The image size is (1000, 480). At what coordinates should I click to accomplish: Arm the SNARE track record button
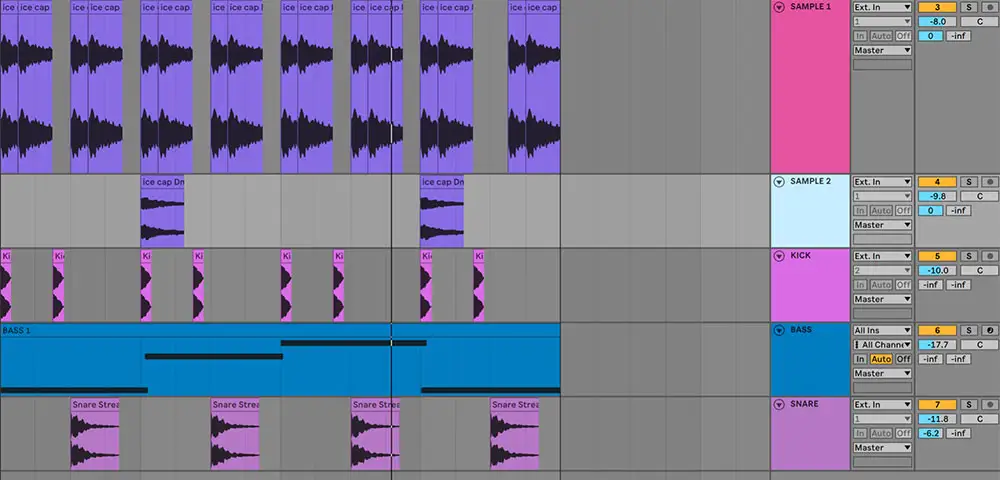[x=990, y=404]
